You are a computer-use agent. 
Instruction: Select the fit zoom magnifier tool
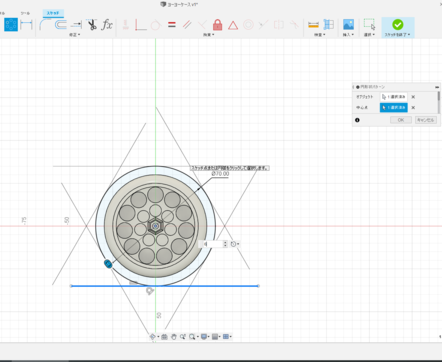click(x=192, y=337)
